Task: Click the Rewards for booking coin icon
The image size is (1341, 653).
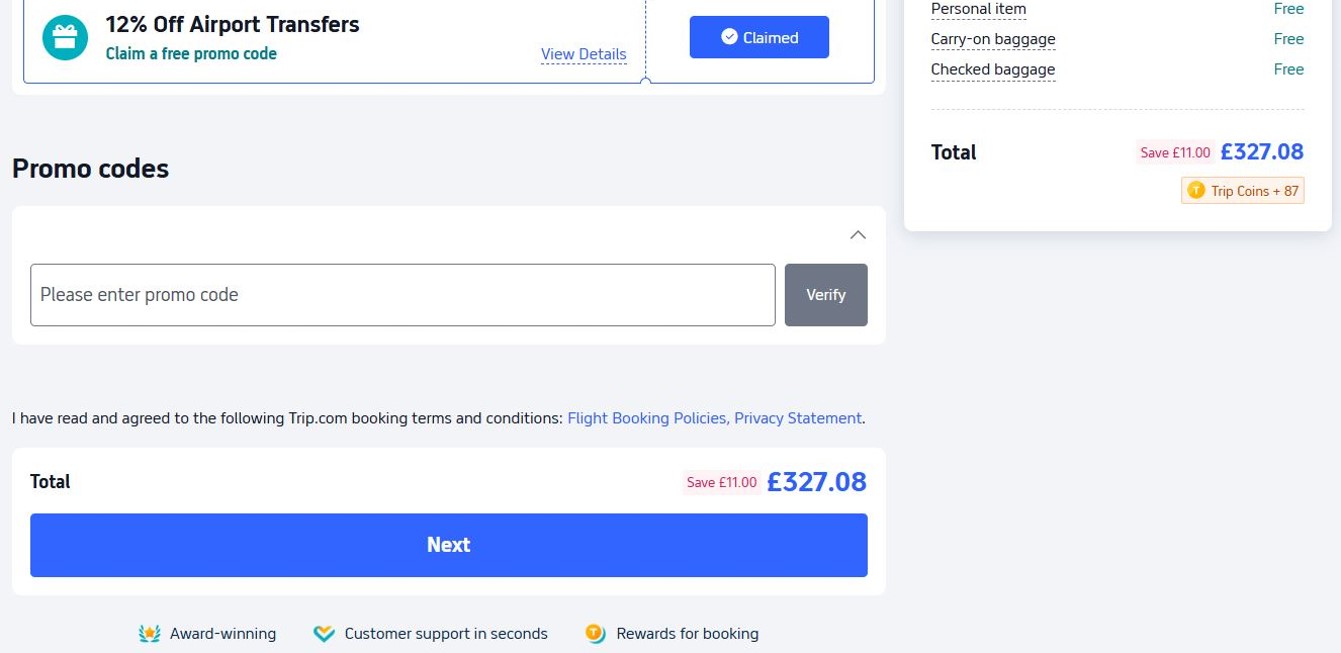Action: [x=595, y=633]
